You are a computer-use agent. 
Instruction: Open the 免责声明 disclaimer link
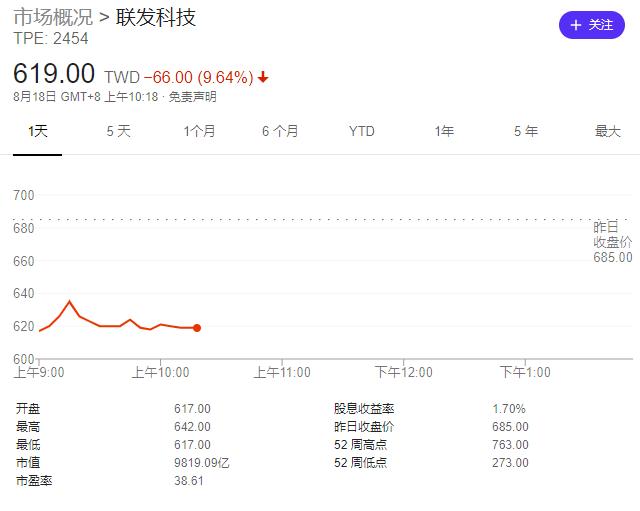(x=193, y=97)
